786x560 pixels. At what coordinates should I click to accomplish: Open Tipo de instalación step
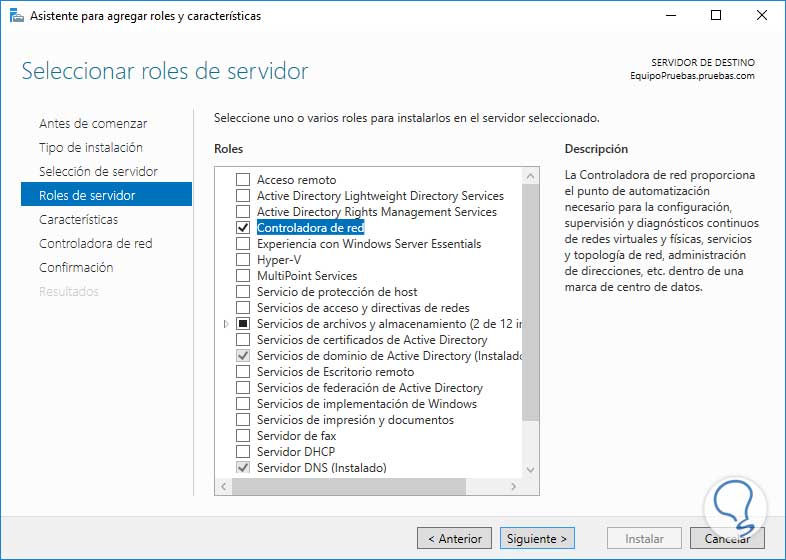coord(91,147)
